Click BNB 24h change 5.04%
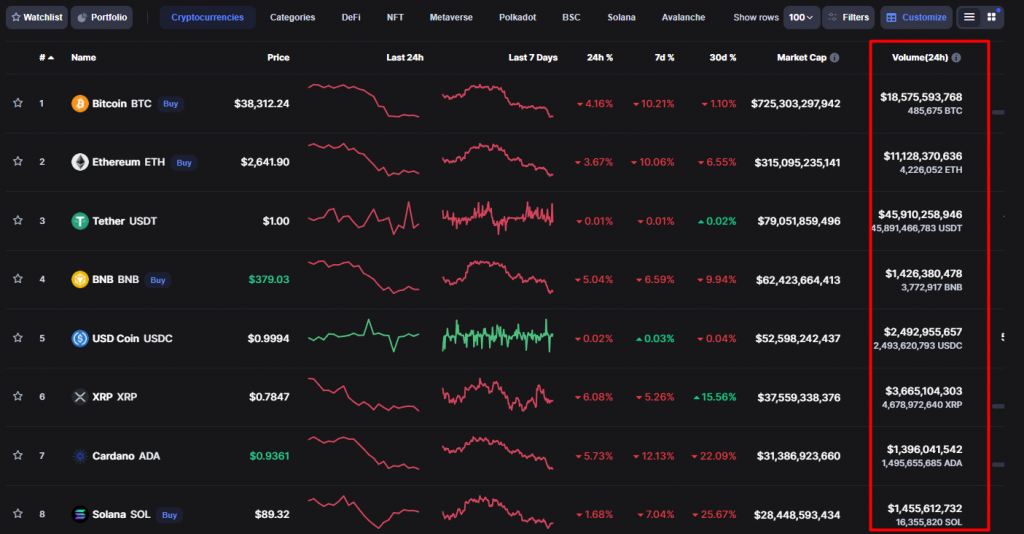This screenshot has height=534, width=1024. (594, 279)
